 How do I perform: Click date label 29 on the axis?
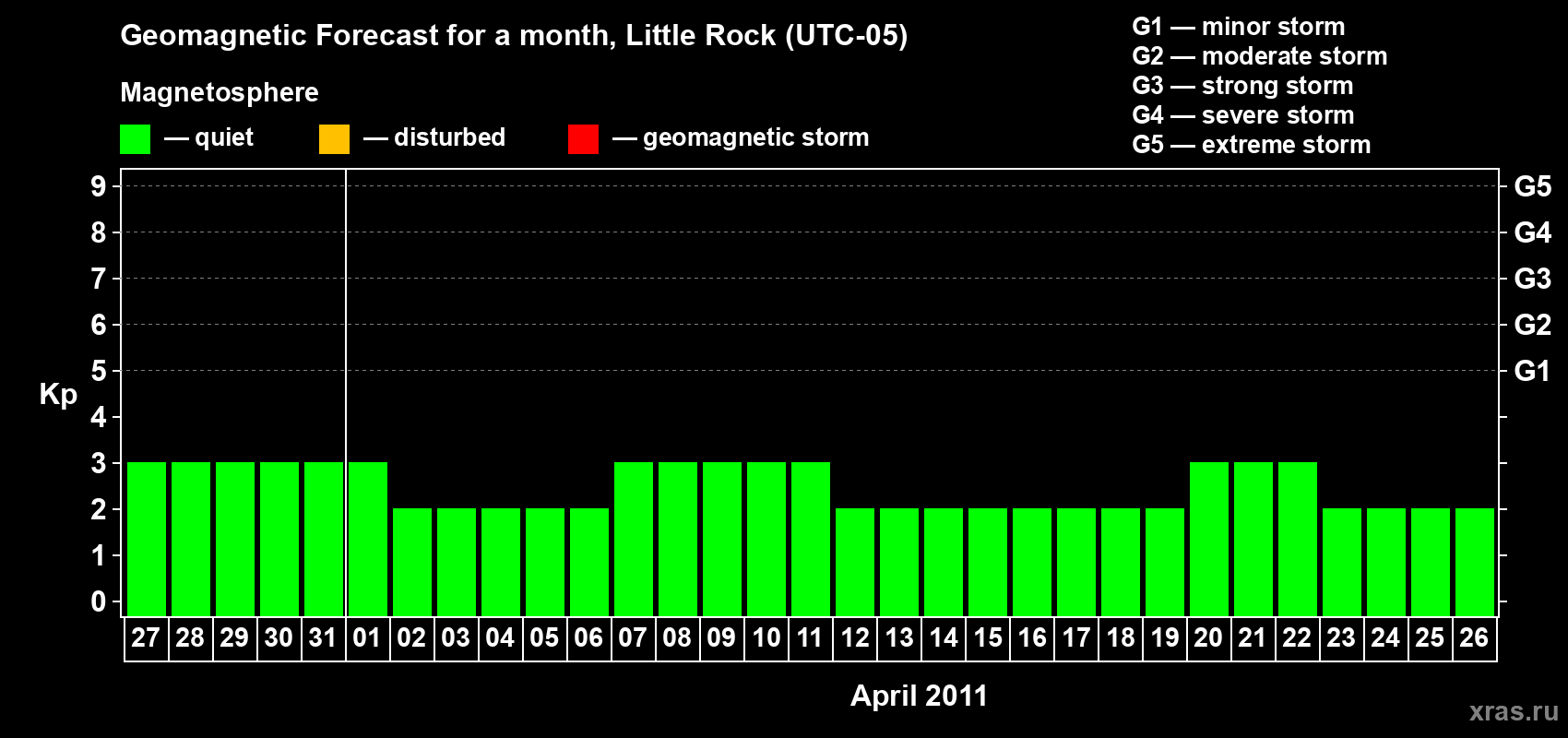click(234, 637)
